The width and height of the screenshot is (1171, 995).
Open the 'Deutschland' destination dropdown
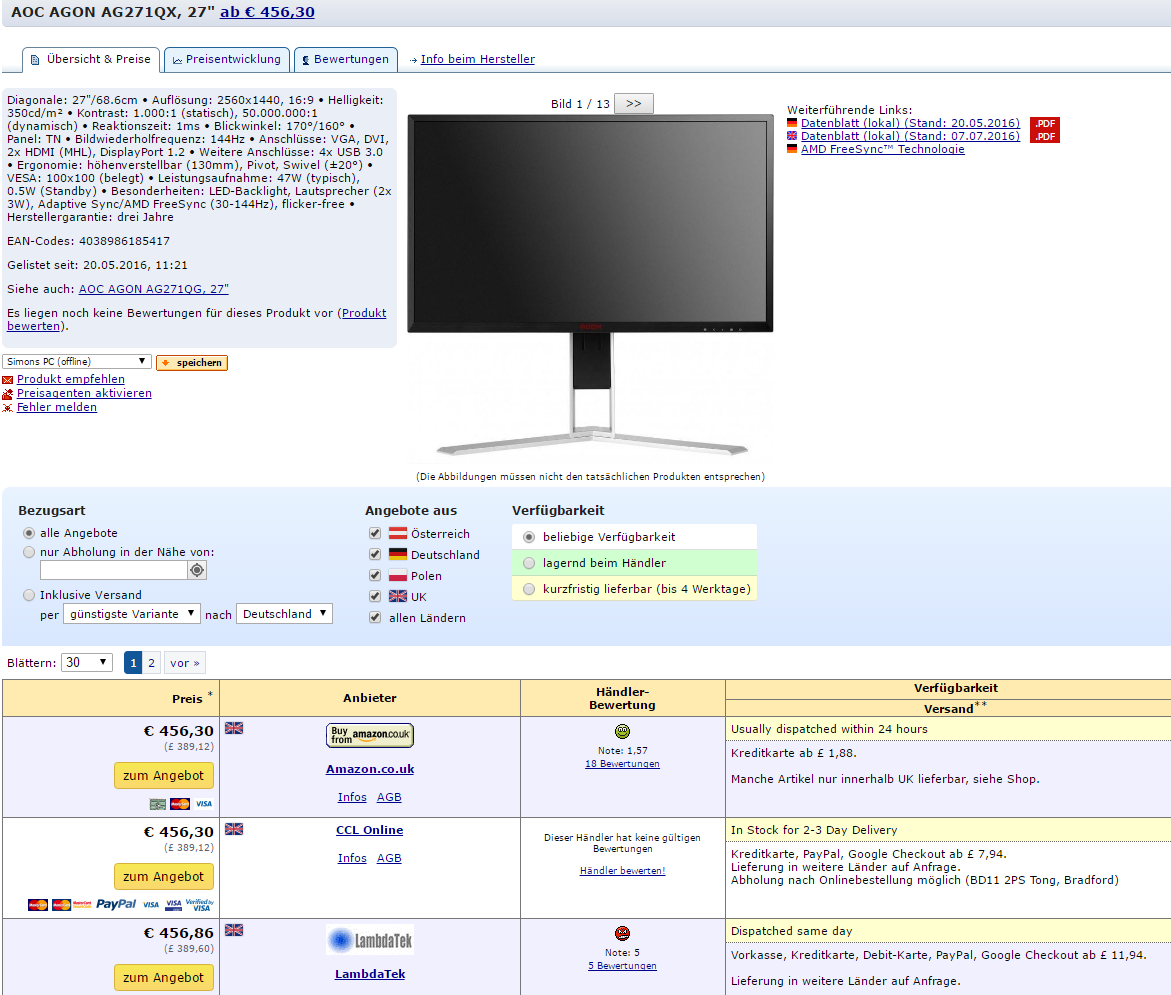(284, 614)
